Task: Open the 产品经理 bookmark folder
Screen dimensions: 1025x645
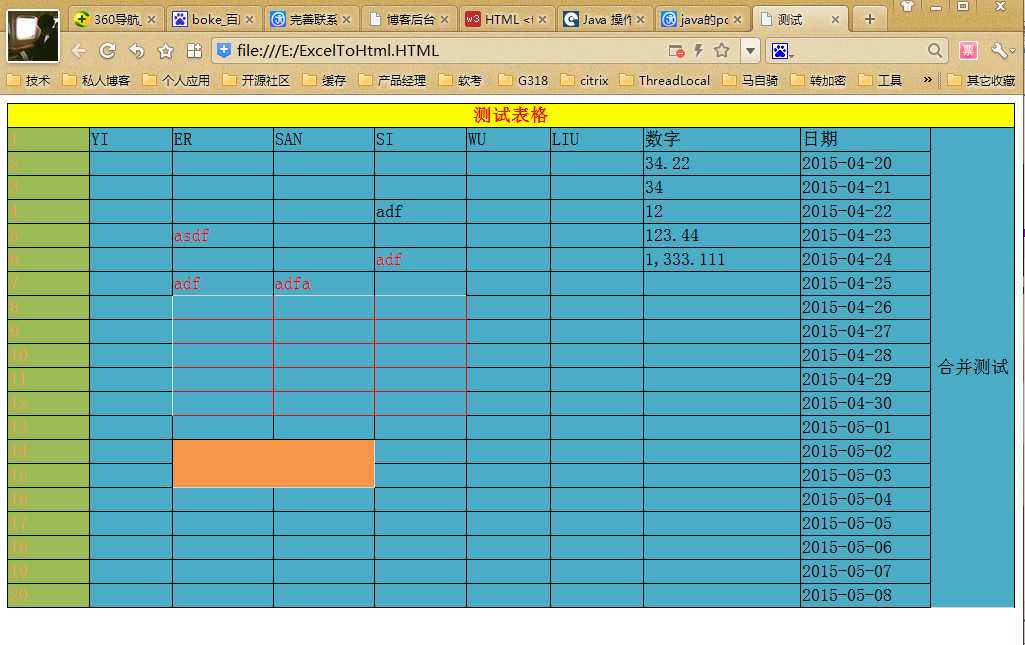Action: click(x=393, y=80)
